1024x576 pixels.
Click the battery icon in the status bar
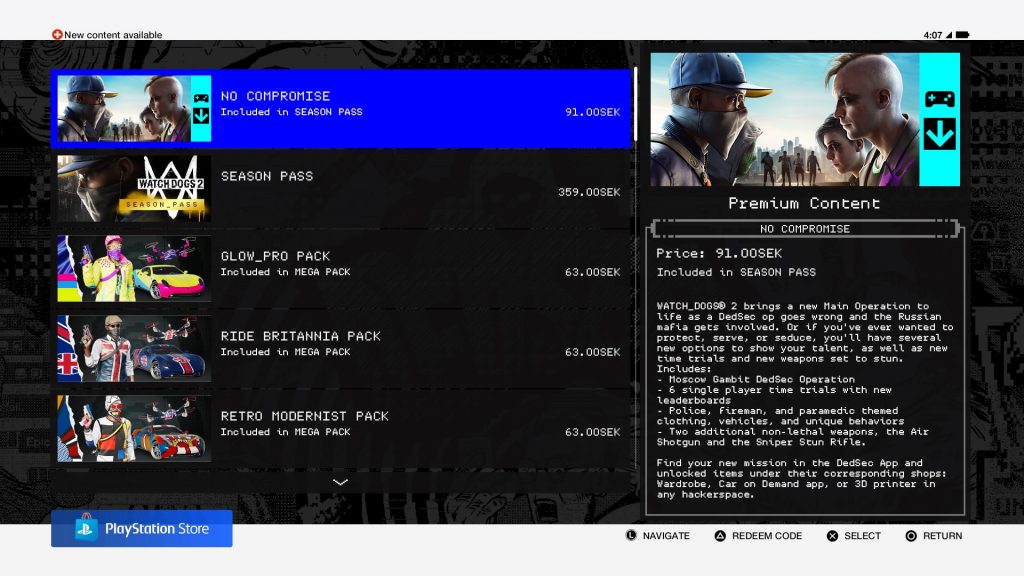(963, 35)
